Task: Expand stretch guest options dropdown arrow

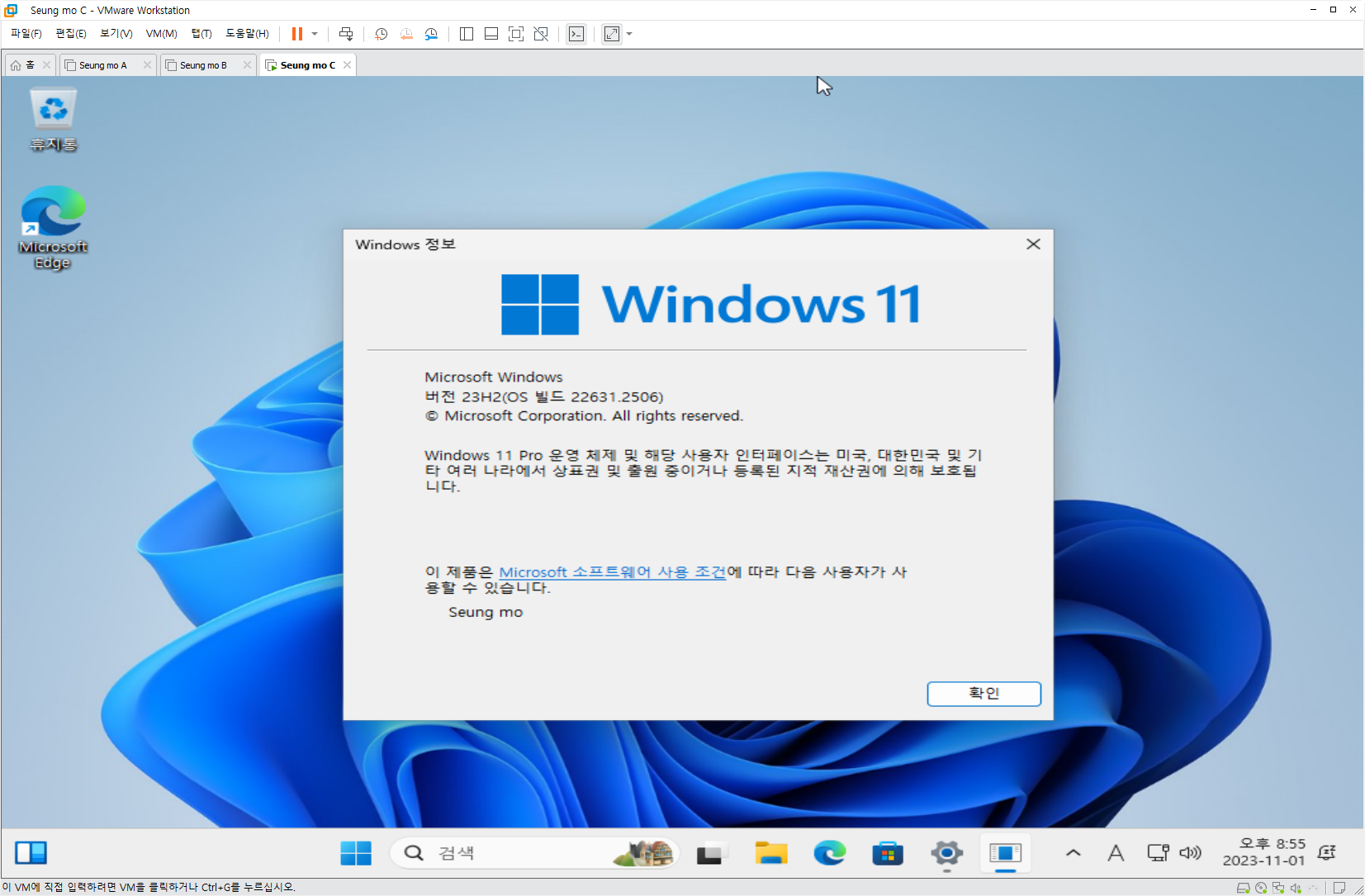Action: [x=629, y=34]
